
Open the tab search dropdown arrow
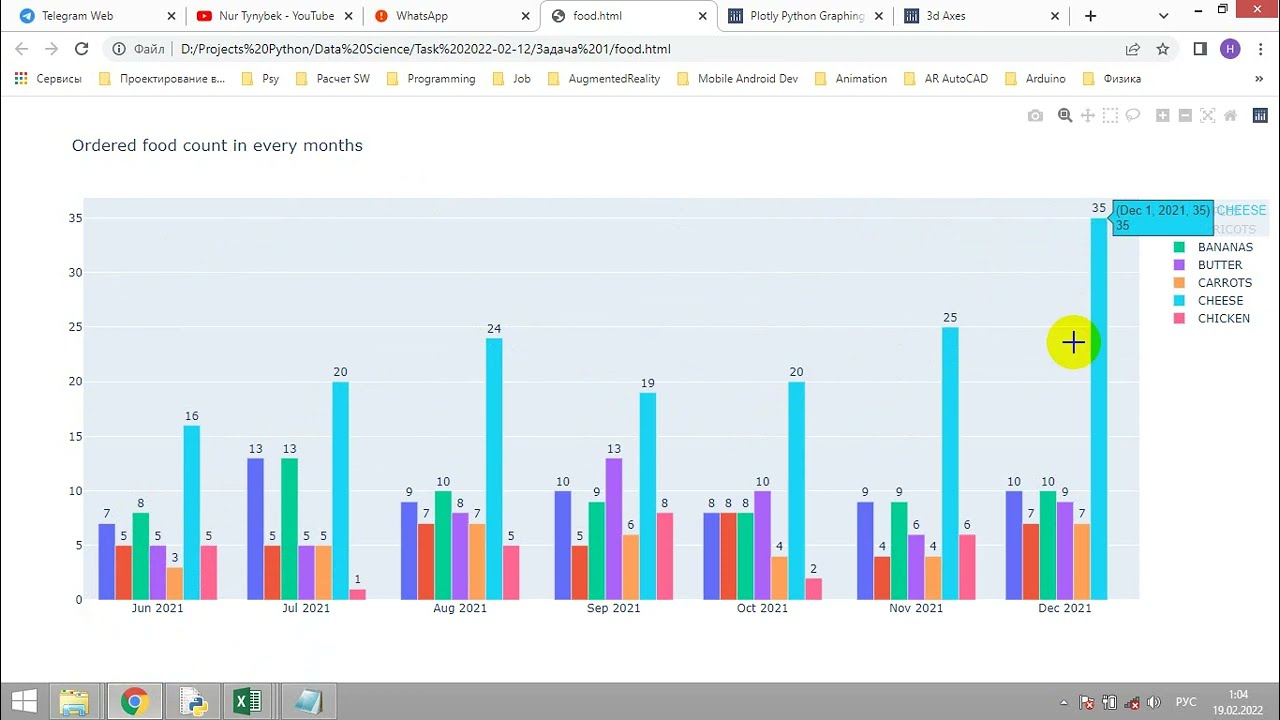(1164, 16)
